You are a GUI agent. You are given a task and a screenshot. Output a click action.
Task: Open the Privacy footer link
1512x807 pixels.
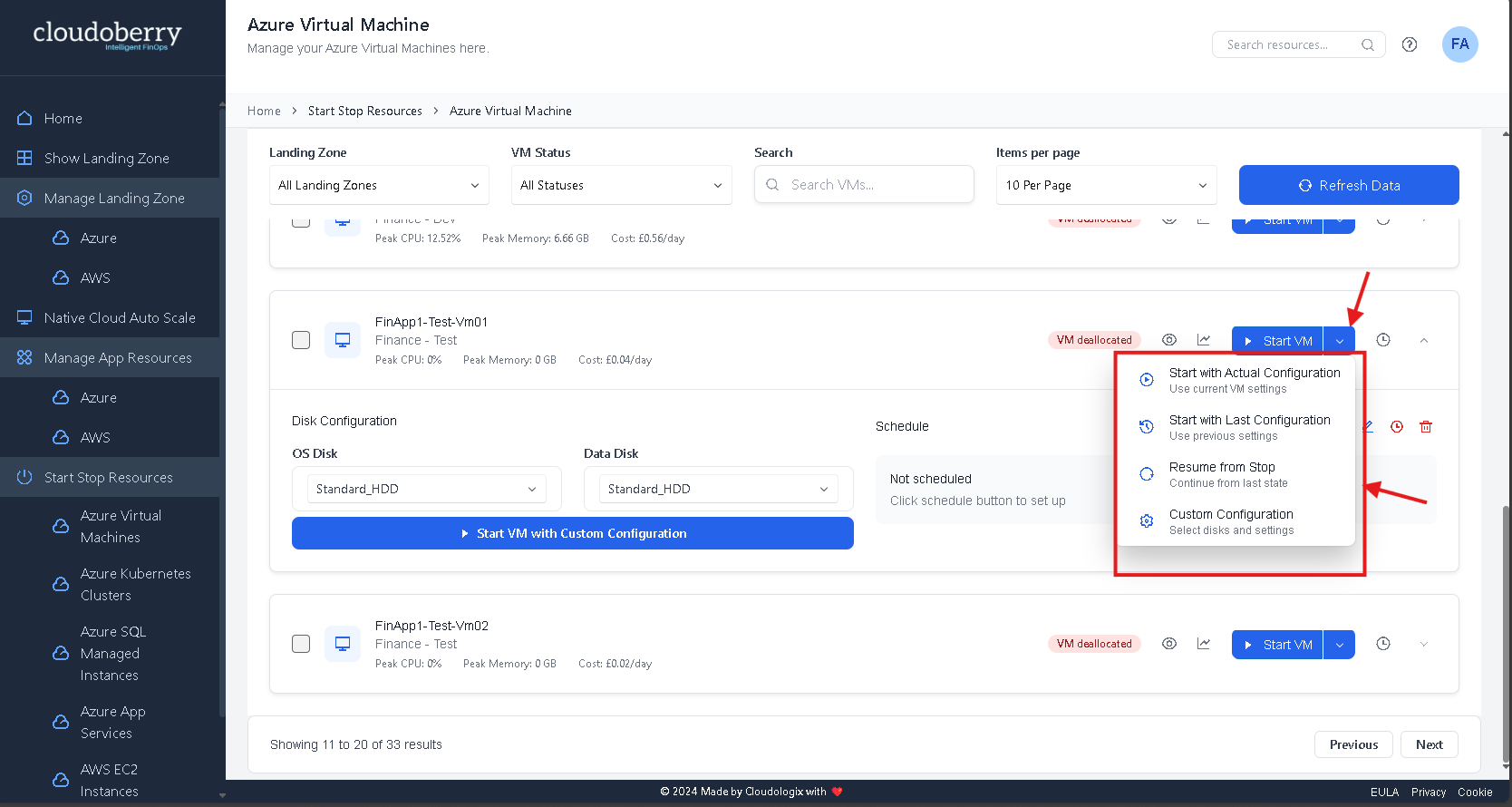[x=1429, y=792]
